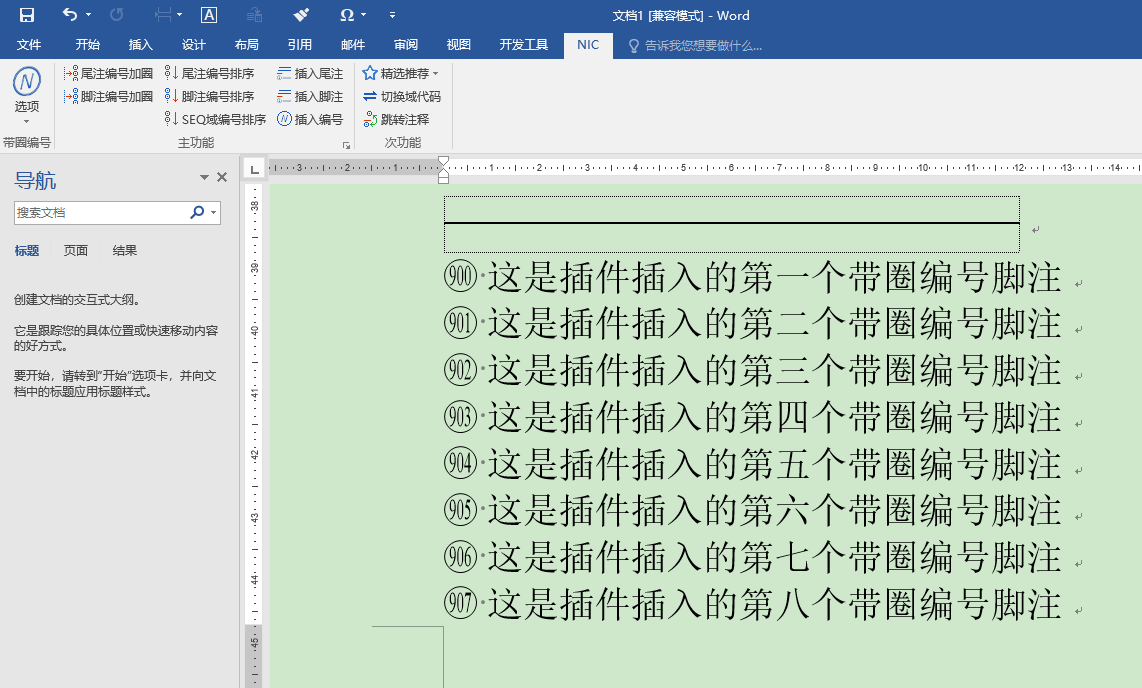Open 精选推荐 star dropdown
The width and height of the screenshot is (1142, 688).
(401, 74)
